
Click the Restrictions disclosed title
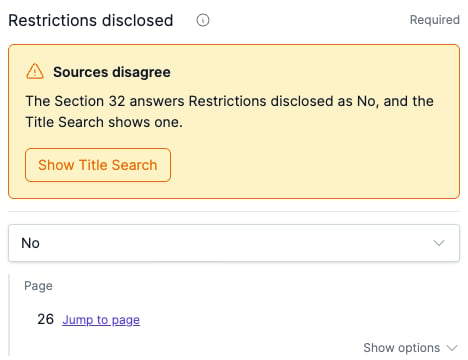pyautogui.click(x=91, y=20)
